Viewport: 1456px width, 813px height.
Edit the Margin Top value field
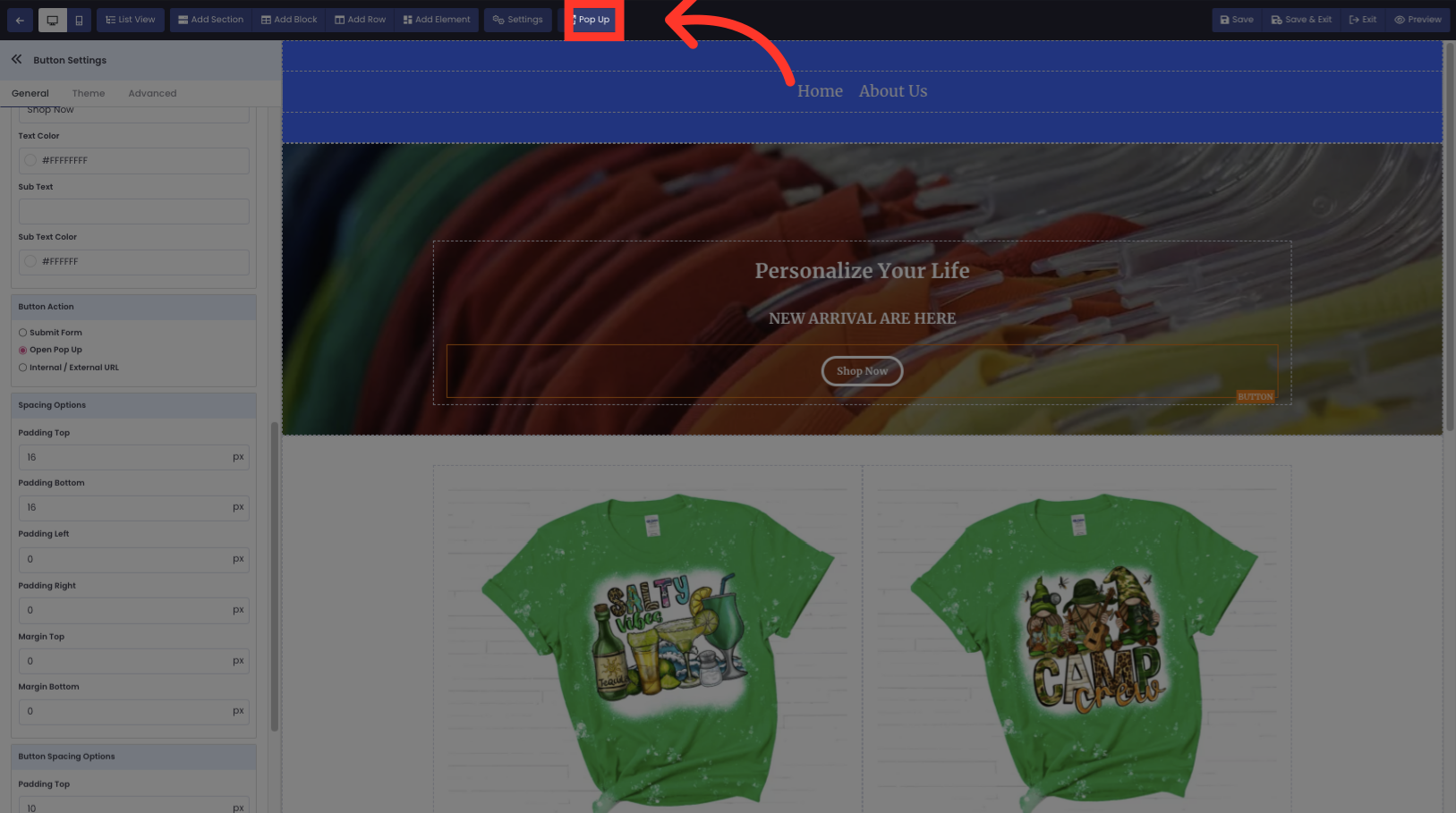pos(134,661)
